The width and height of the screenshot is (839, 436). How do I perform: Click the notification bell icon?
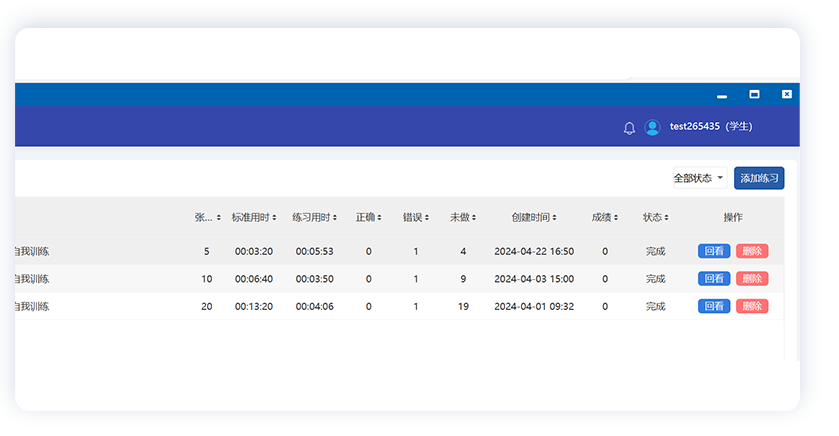[x=629, y=128]
